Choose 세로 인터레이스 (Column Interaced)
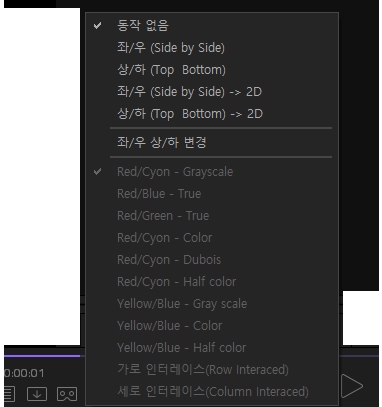This screenshot has width=382, height=407. (212, 392)
